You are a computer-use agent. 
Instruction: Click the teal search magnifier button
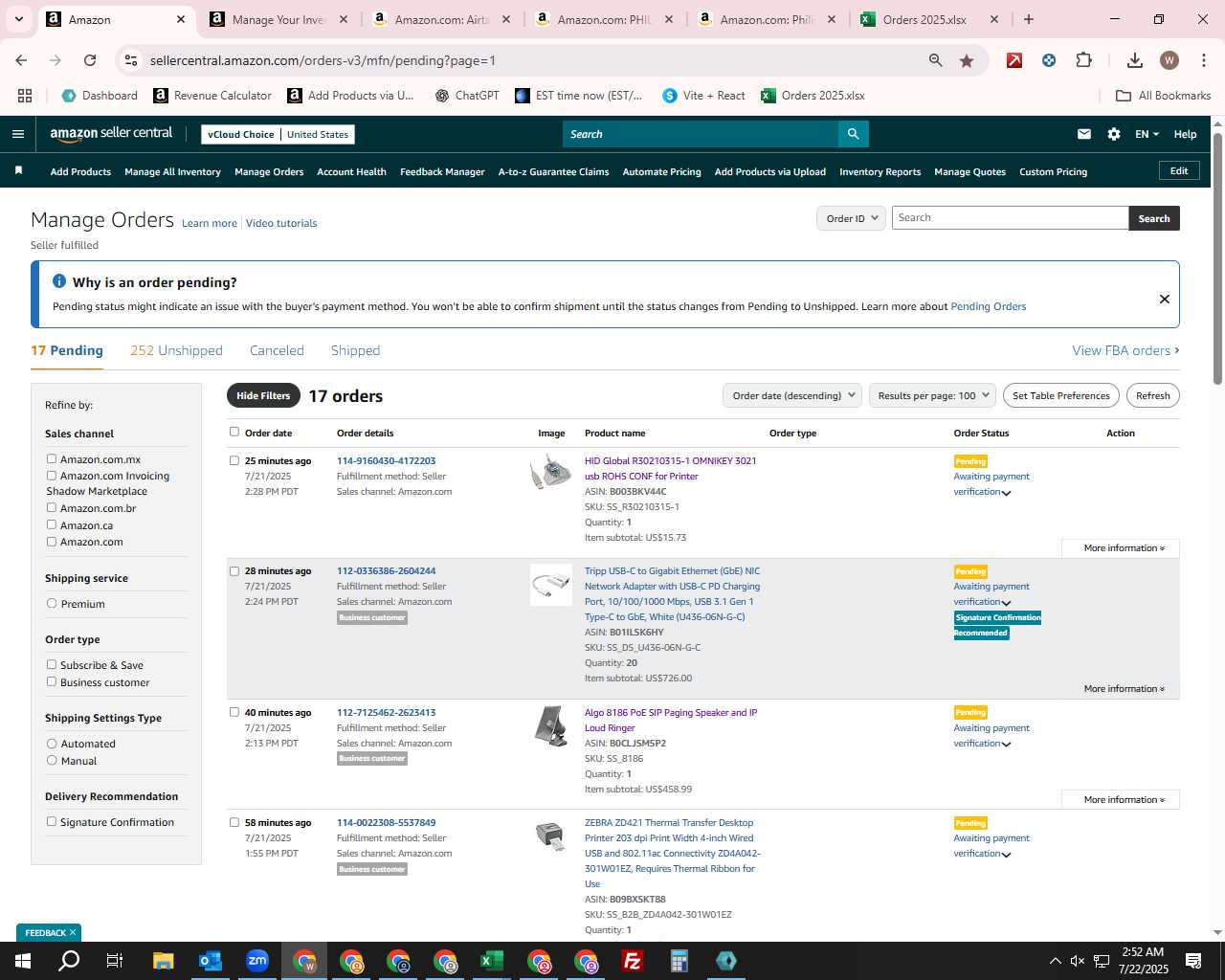(x=853, y=134)
